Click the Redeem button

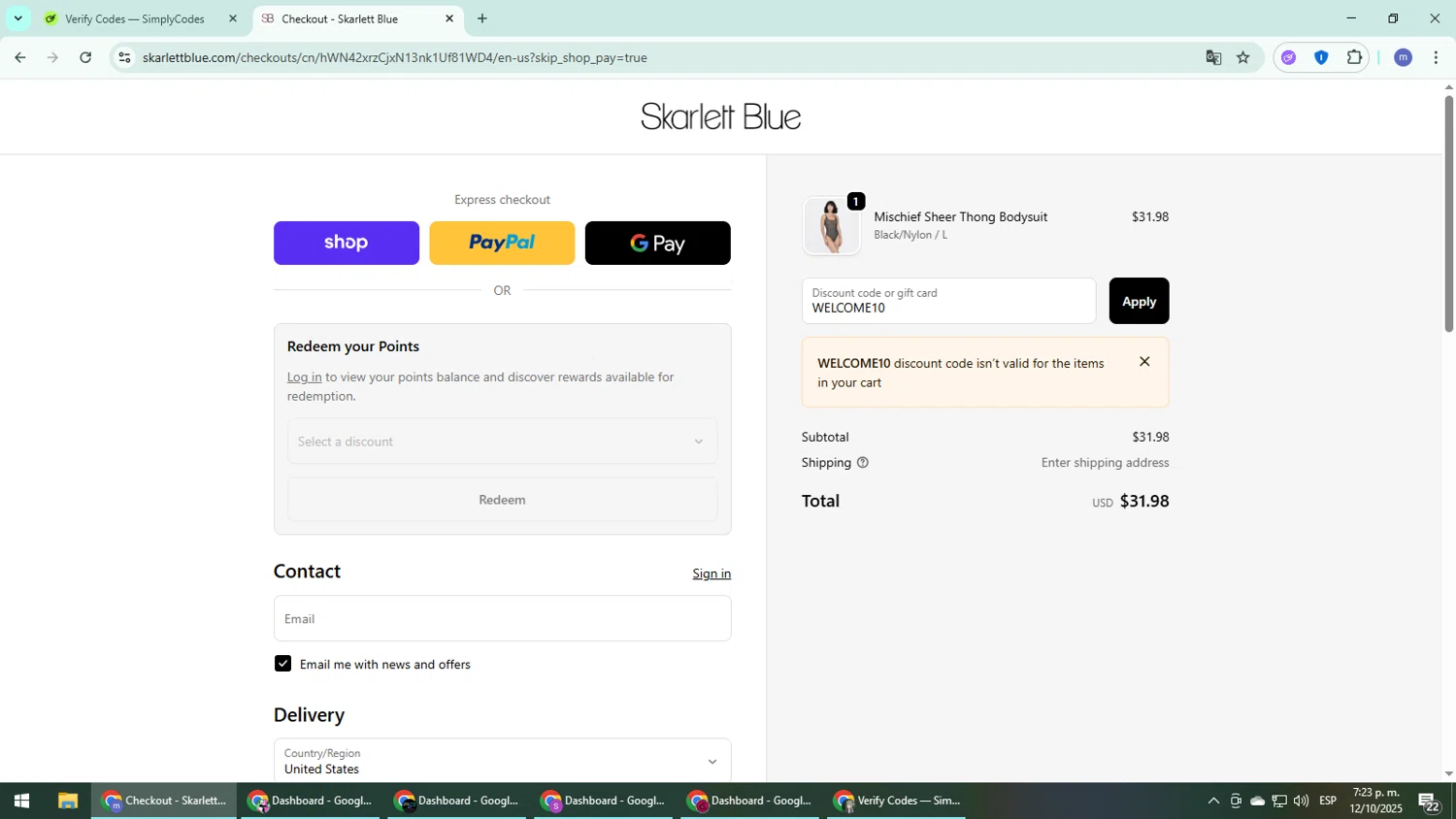pos(502,500)
